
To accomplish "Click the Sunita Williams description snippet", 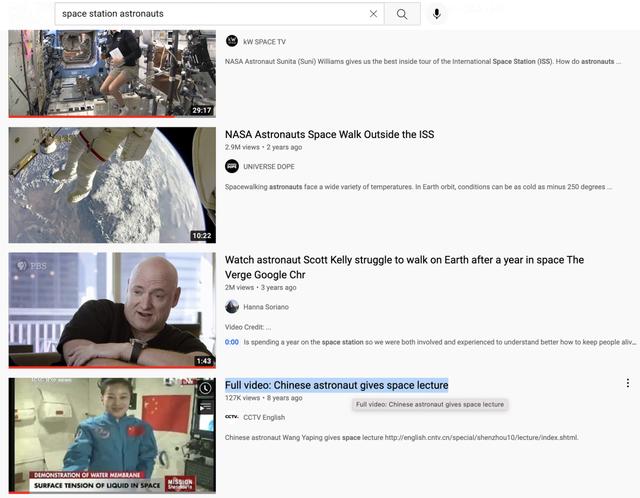I will pos(423,62).
